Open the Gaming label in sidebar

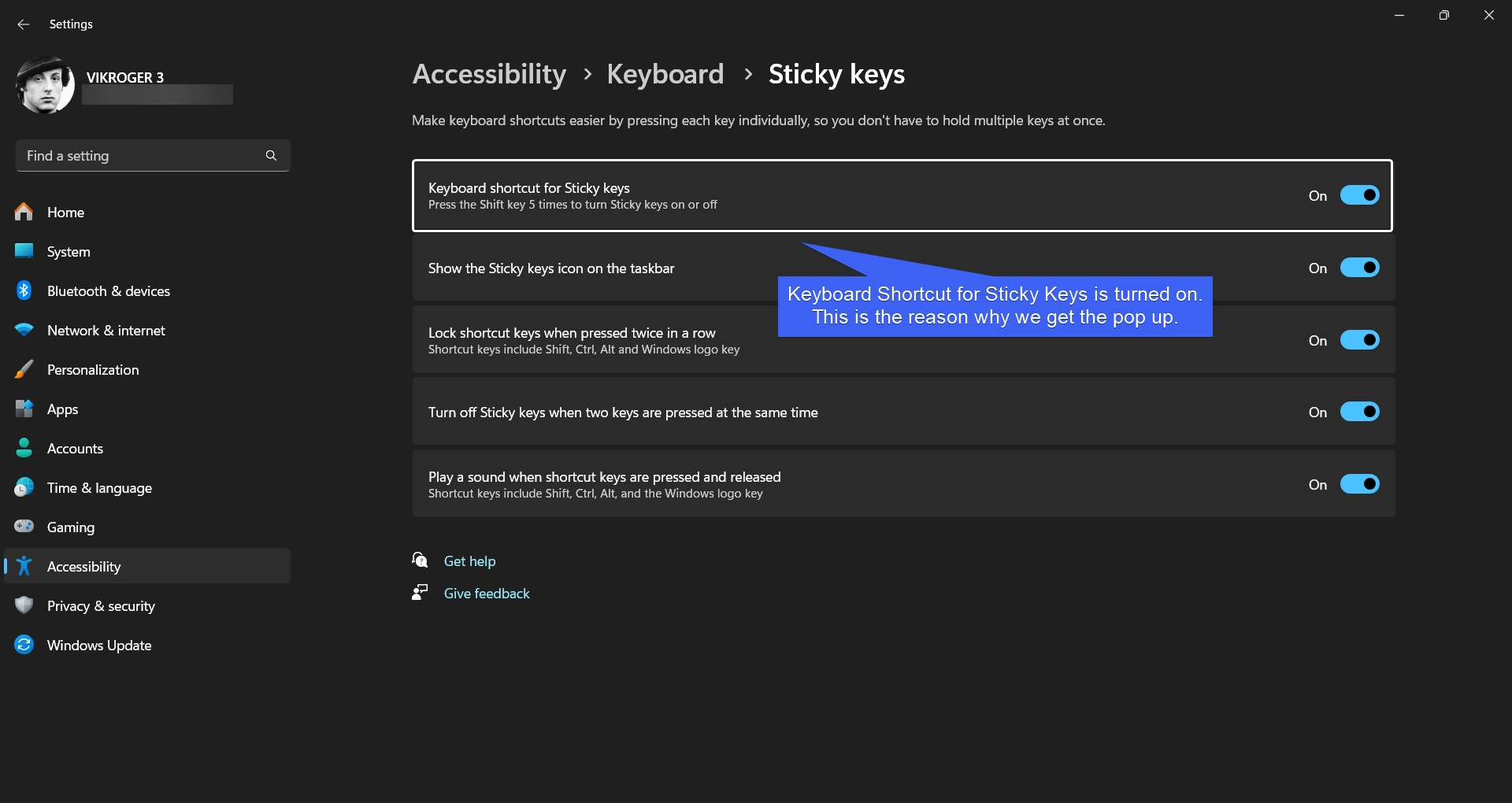click(71, 527)
